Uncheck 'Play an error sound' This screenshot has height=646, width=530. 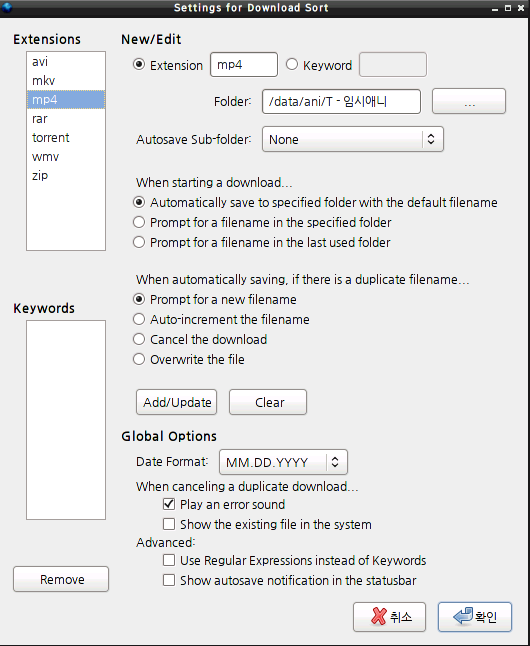(x=169, y=504)
